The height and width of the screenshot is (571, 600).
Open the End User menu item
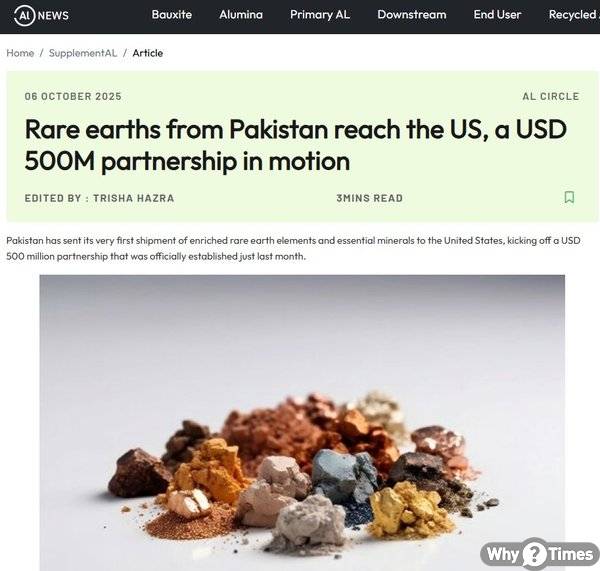click(497, 15)
